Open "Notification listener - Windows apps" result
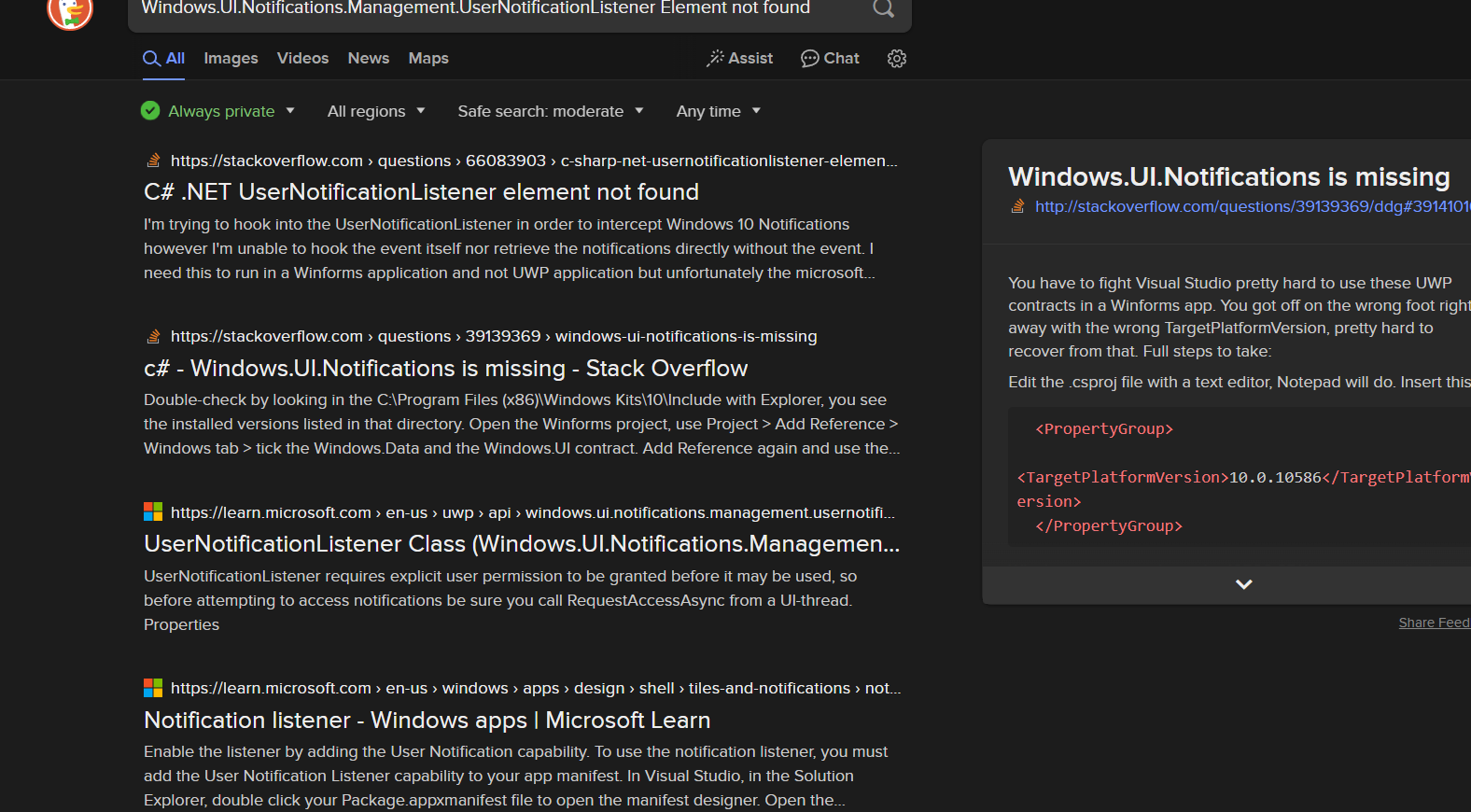This screenshot has width=1471, height=812. tap(427, 721)
